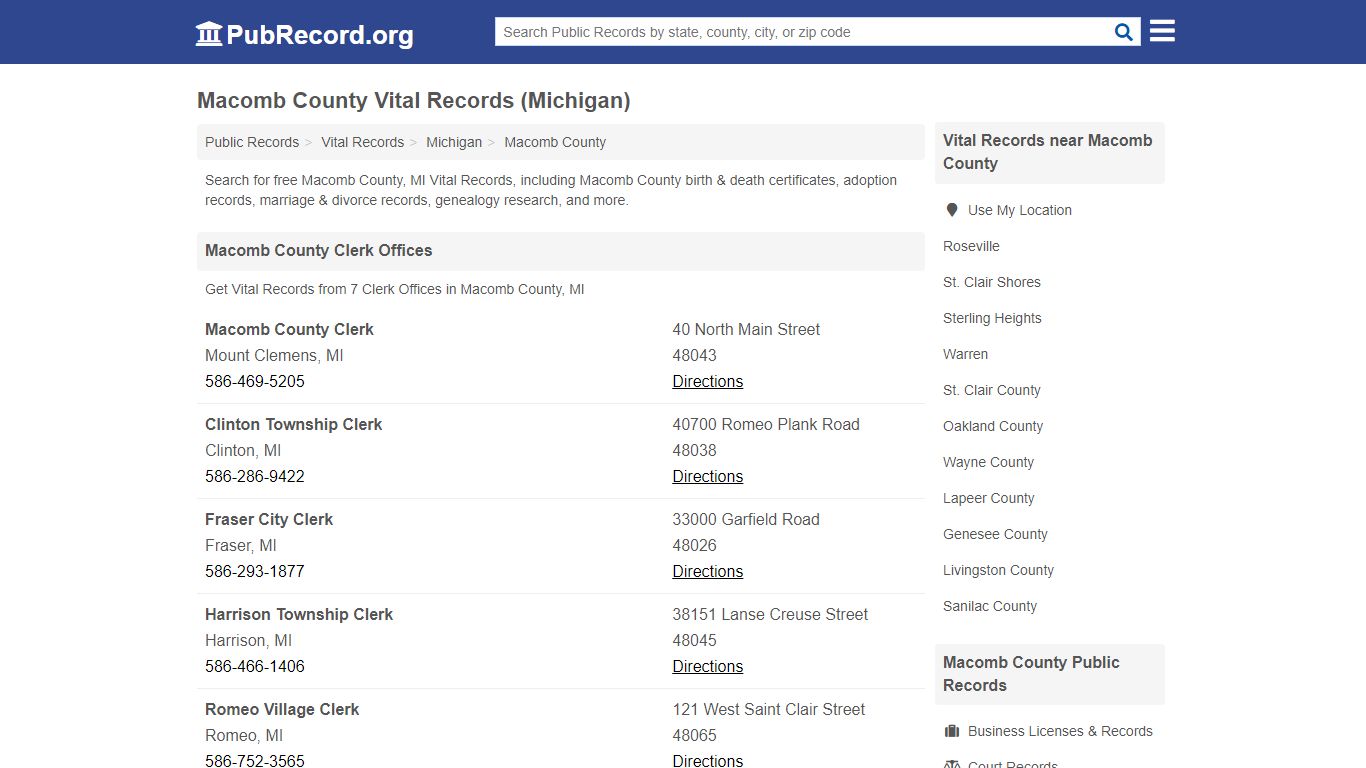Open Clinton Township Clerk listing
Screen dimensions: 1366x768
293,424
